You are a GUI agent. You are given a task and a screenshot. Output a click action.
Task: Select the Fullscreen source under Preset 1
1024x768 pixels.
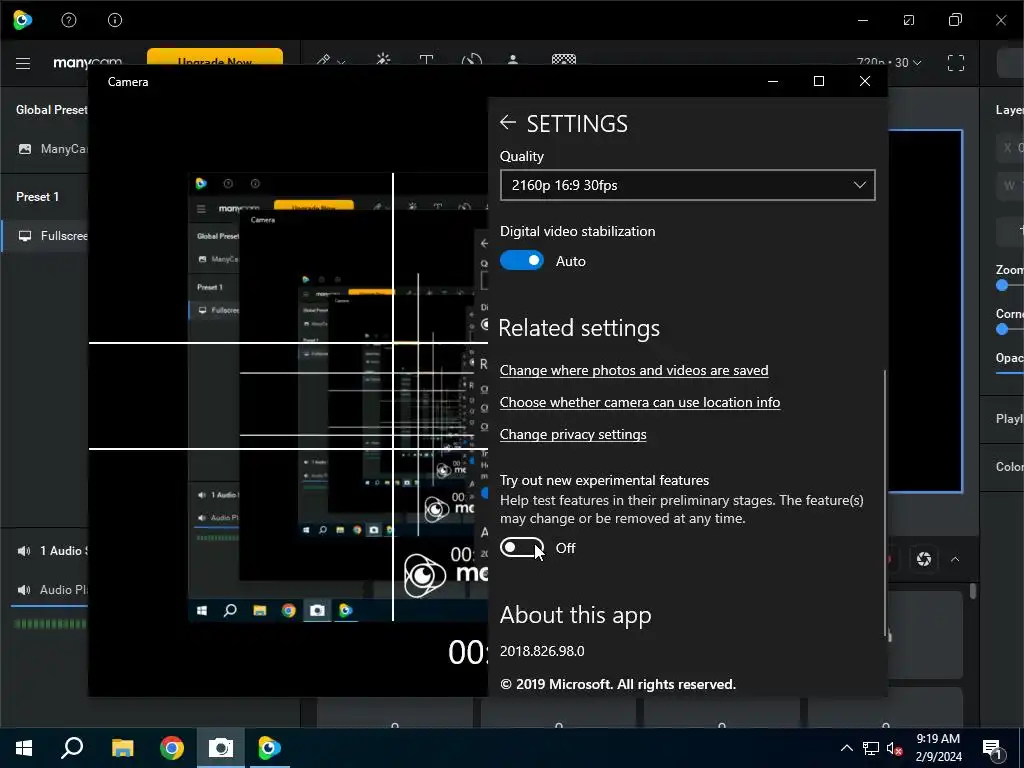pyautogui.click(x=46, y=236)
